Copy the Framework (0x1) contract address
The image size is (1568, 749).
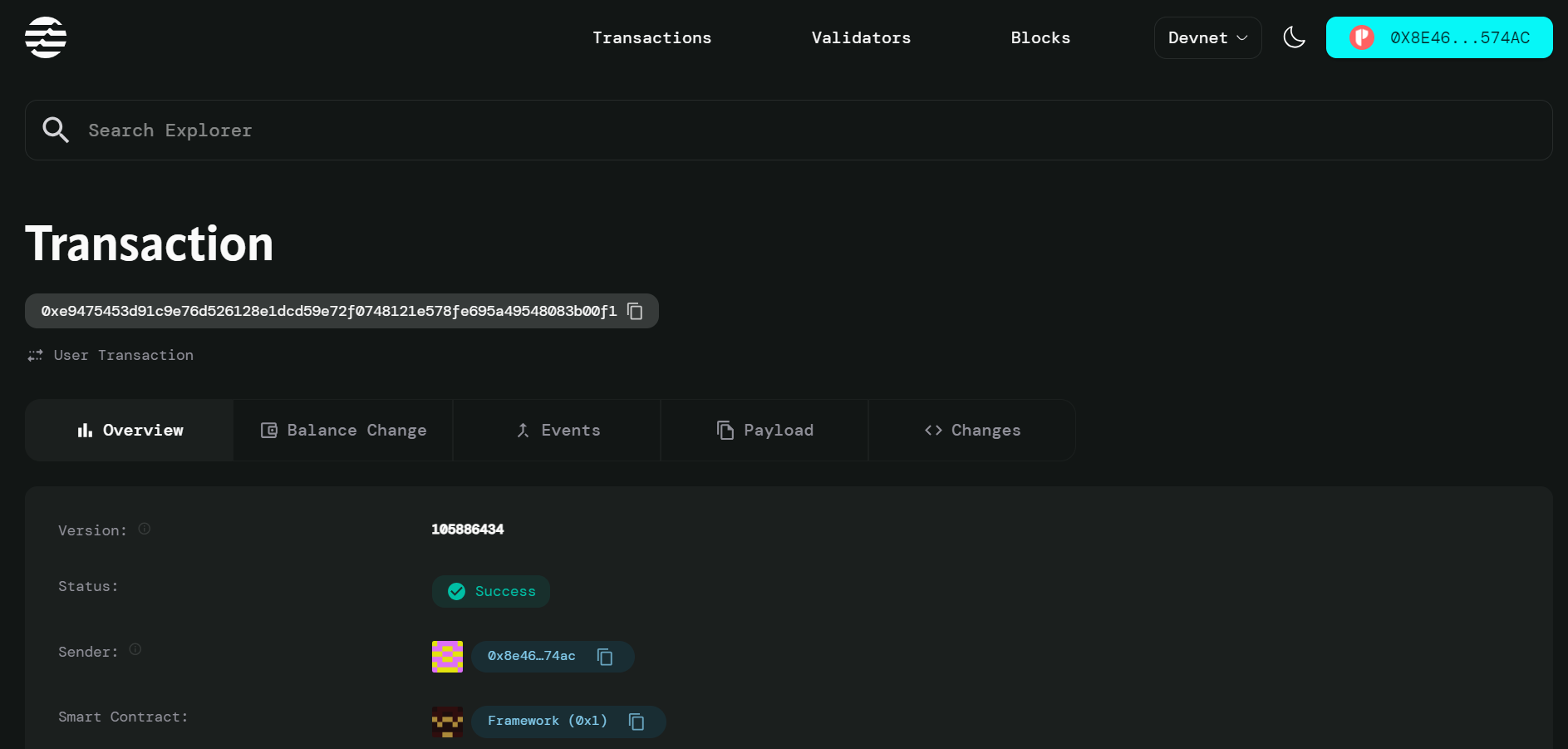click(x=637, y=722)
